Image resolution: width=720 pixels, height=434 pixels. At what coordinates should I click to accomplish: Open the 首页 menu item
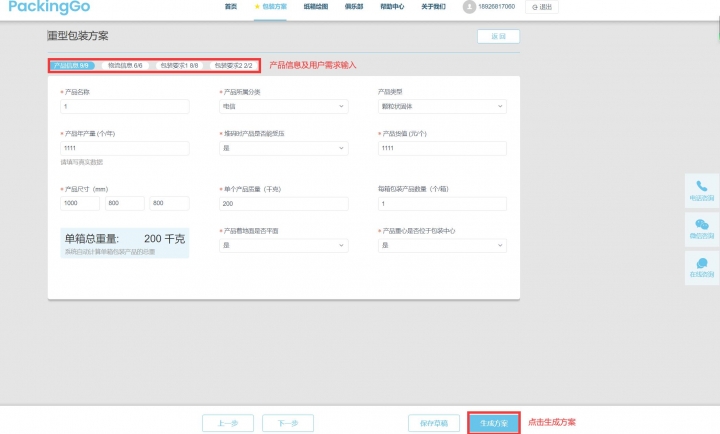click(231, 7)
